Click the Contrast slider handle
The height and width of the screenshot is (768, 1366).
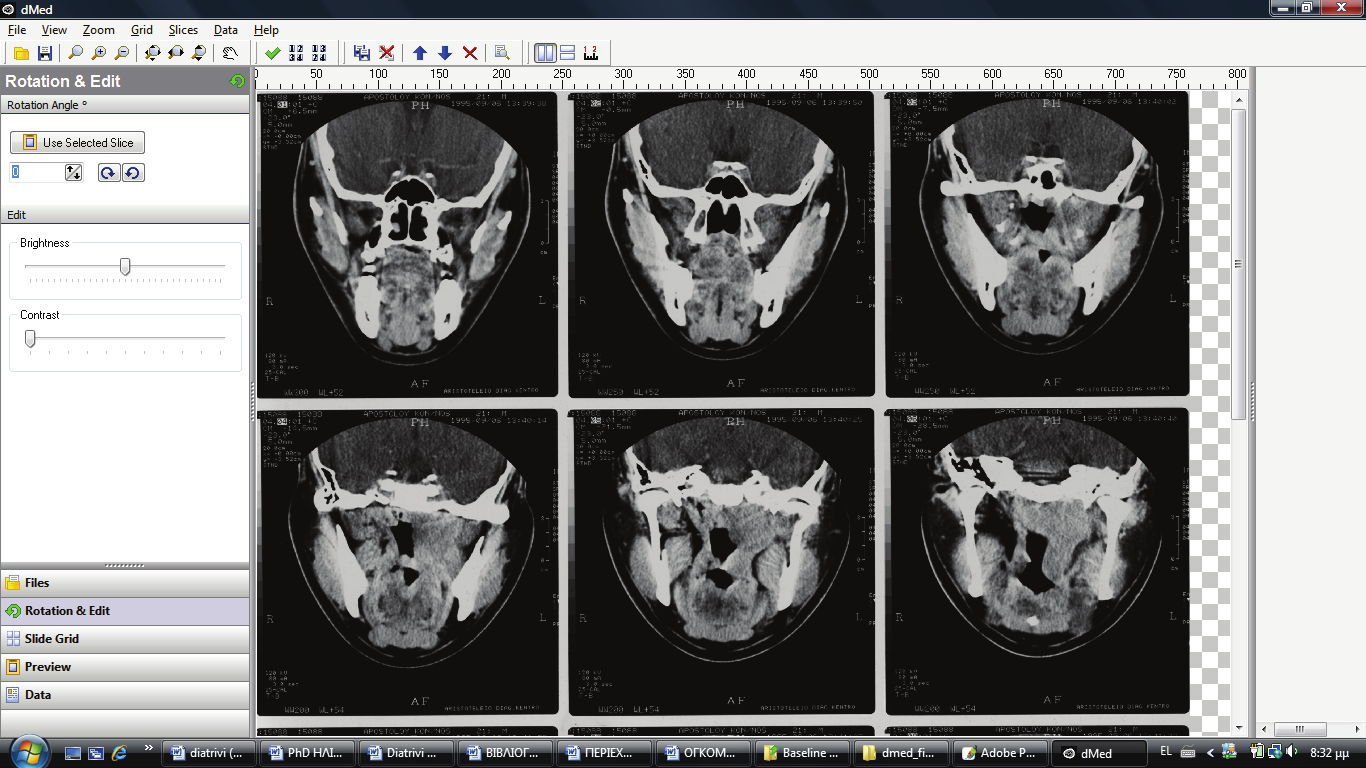pos(30,339)
